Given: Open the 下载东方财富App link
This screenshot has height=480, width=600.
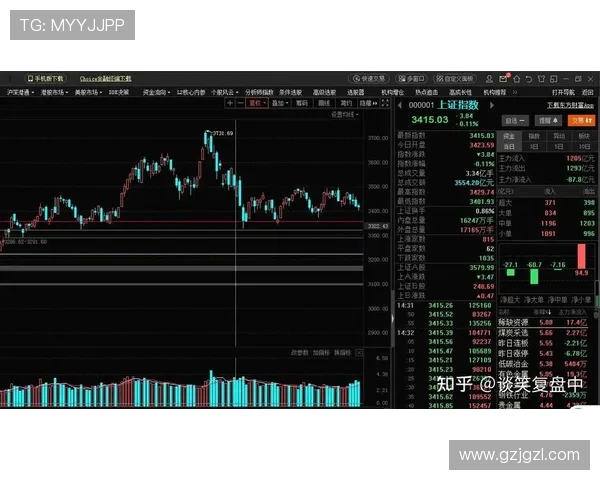Looking at the screenshot, I should point(569,103).
